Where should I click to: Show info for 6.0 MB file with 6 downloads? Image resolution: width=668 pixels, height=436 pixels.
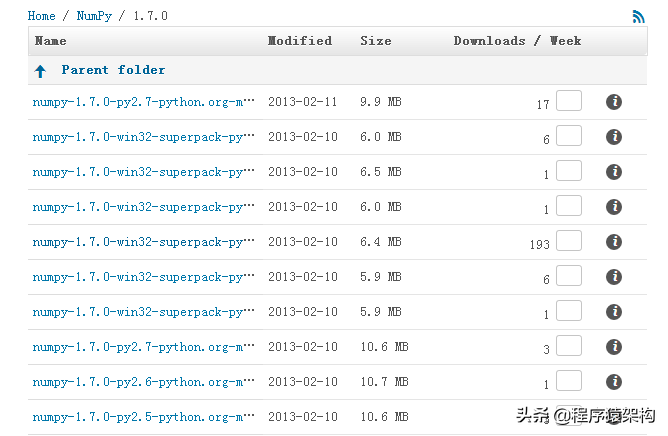613,137
